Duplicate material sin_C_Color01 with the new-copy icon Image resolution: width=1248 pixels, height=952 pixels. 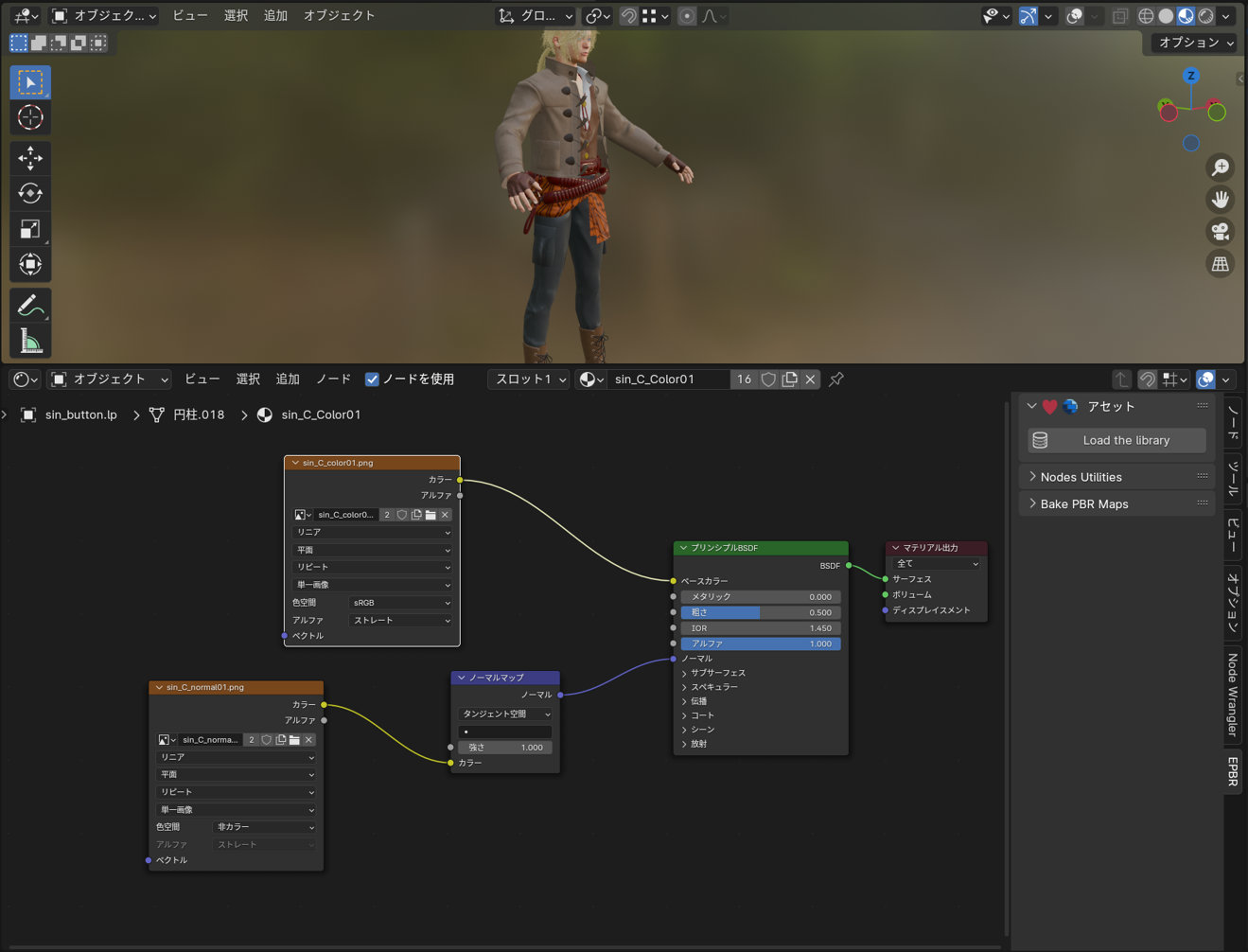tap(790, 379)
